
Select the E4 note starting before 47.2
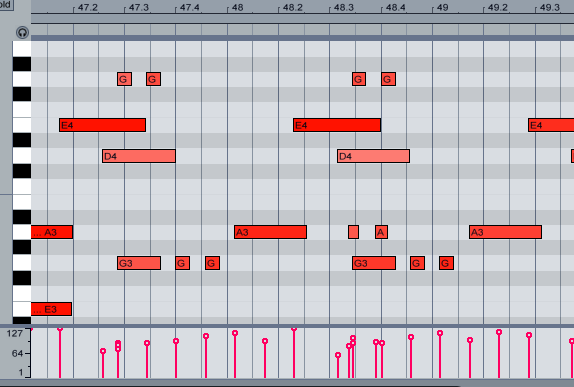[x=102, y=125]
